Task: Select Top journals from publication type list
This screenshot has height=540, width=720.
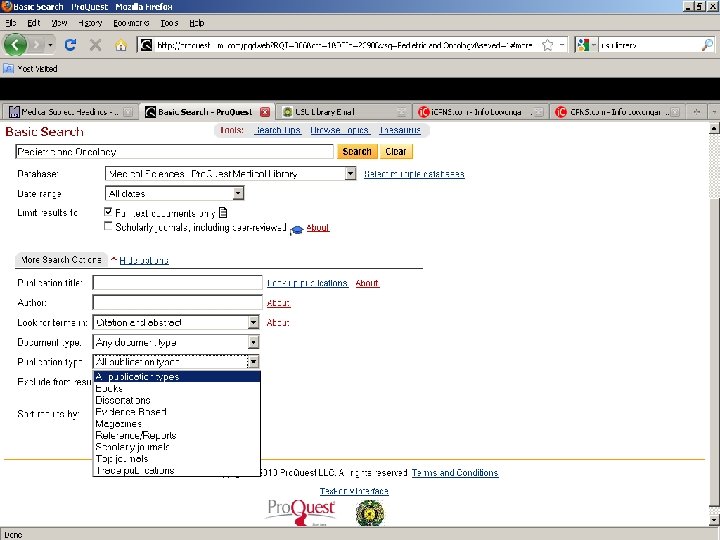Action: [177, 459]
